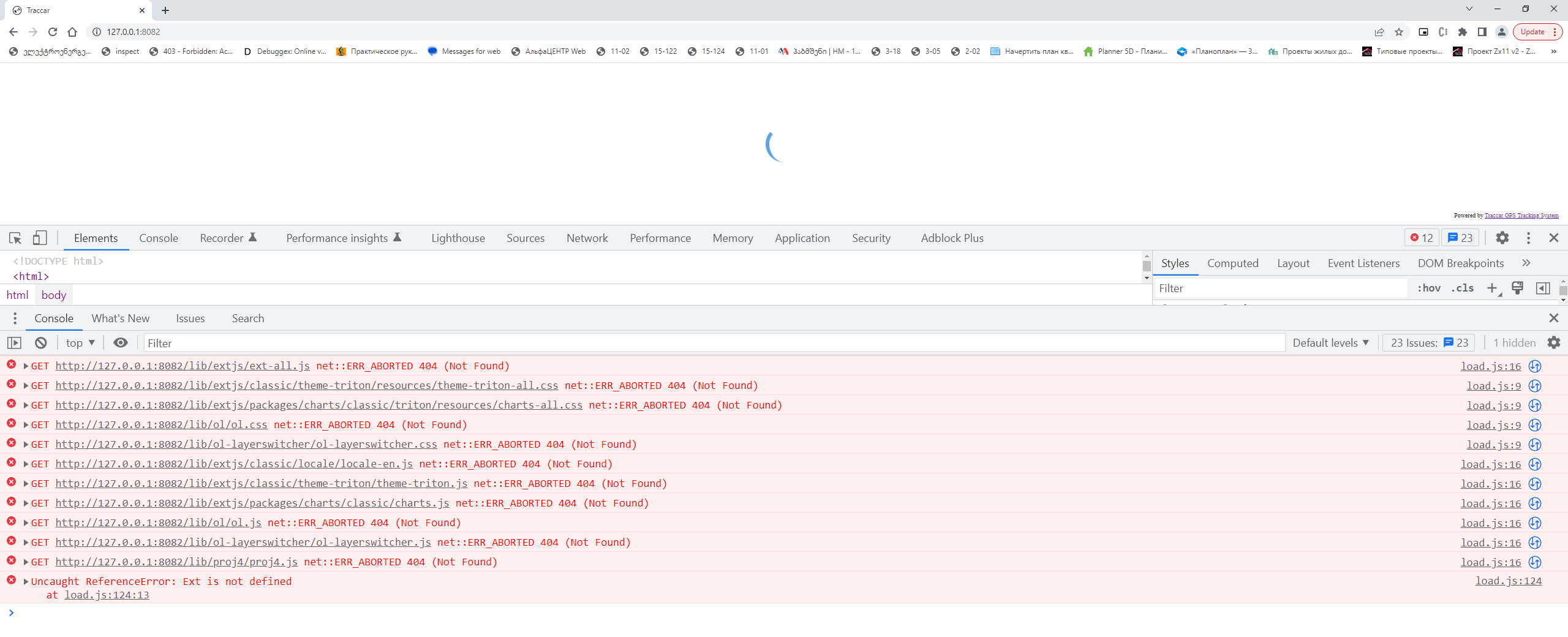Open the create live expression eye icon

point(120,342)
